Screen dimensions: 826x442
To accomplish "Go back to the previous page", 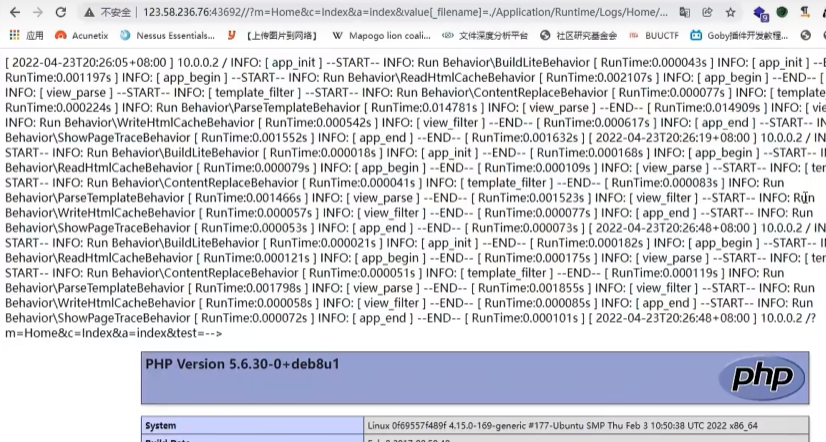I will coord(15,12).
